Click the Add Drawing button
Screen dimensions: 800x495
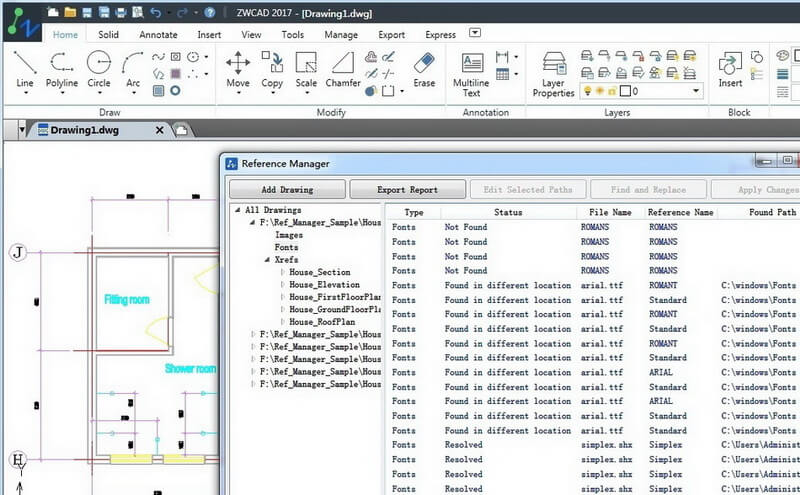[287, 189]
